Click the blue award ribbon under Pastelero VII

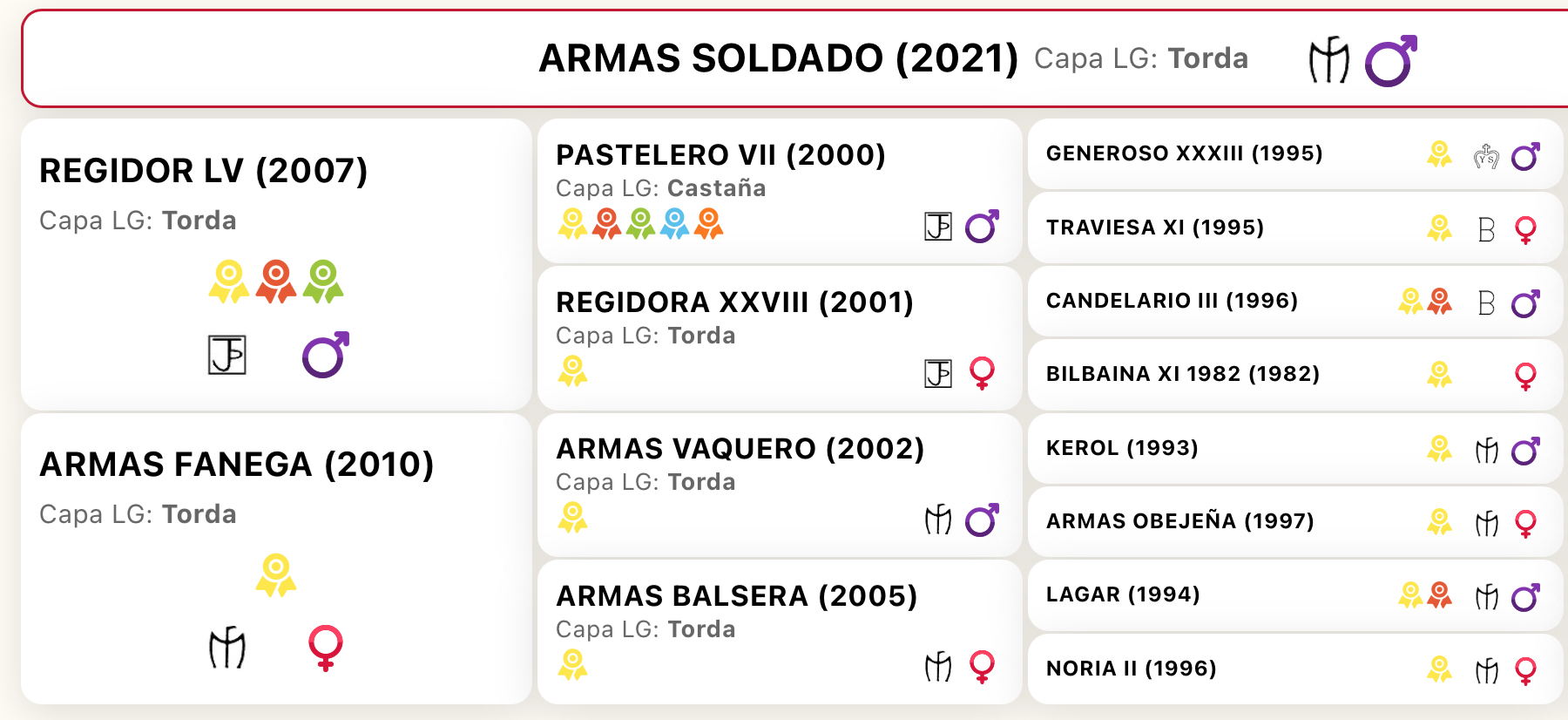tap(675, 224)
